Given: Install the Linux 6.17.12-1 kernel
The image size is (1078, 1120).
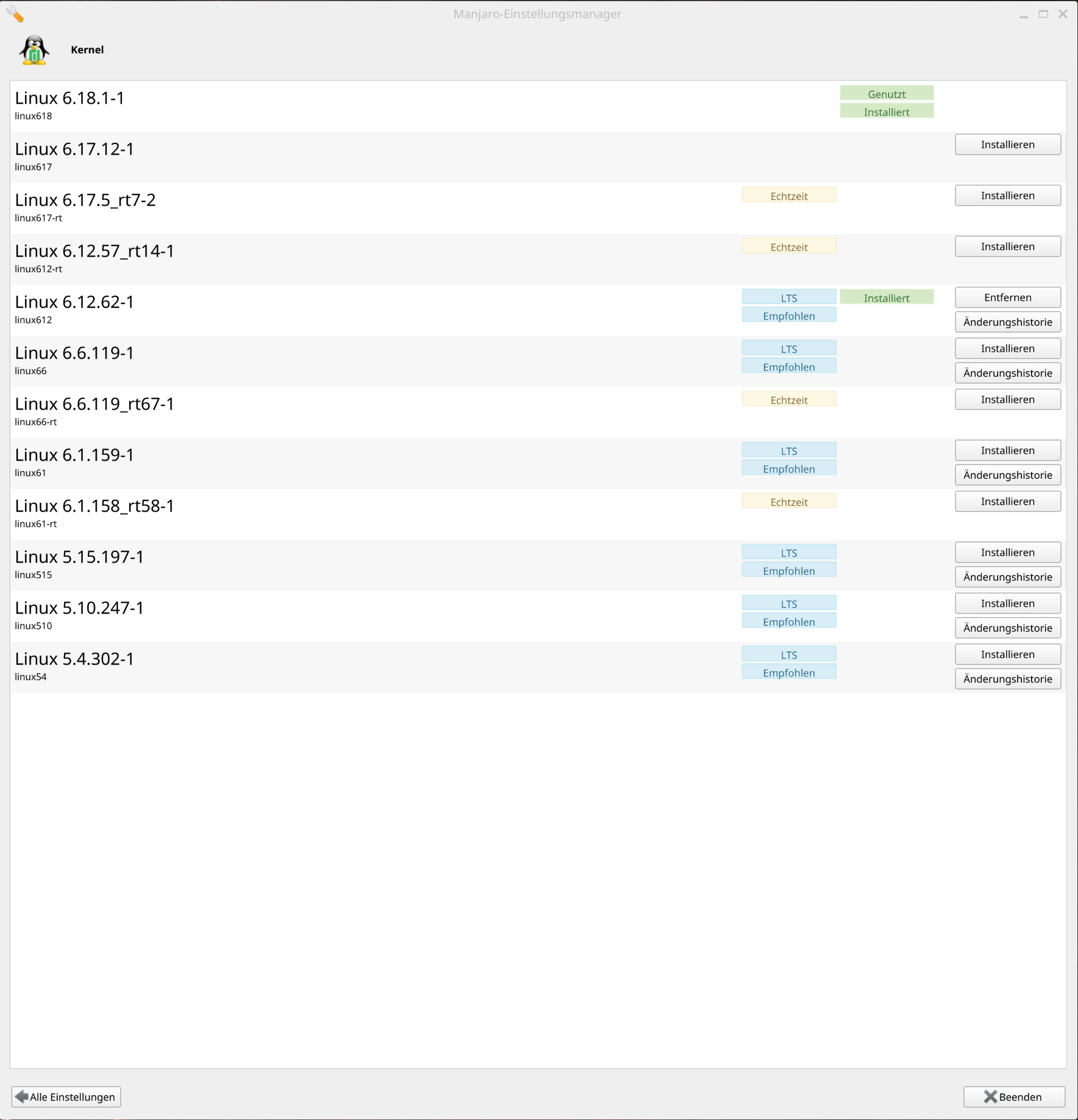Looking at the screenshot, I should (1007, 144).
